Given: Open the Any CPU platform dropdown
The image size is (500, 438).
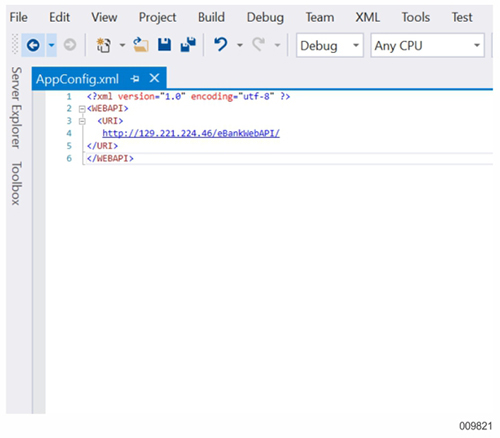Looking at the screenshot, I should [427, 45].
